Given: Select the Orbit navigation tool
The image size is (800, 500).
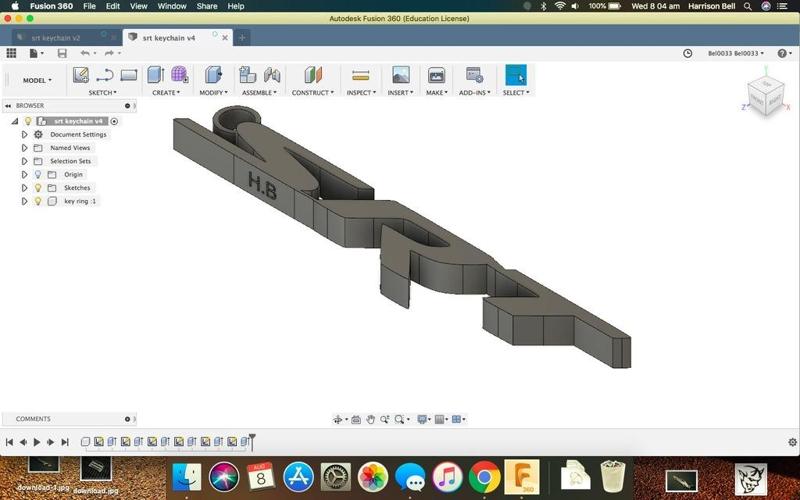Looking at the screenshot, I should [337, 419].
